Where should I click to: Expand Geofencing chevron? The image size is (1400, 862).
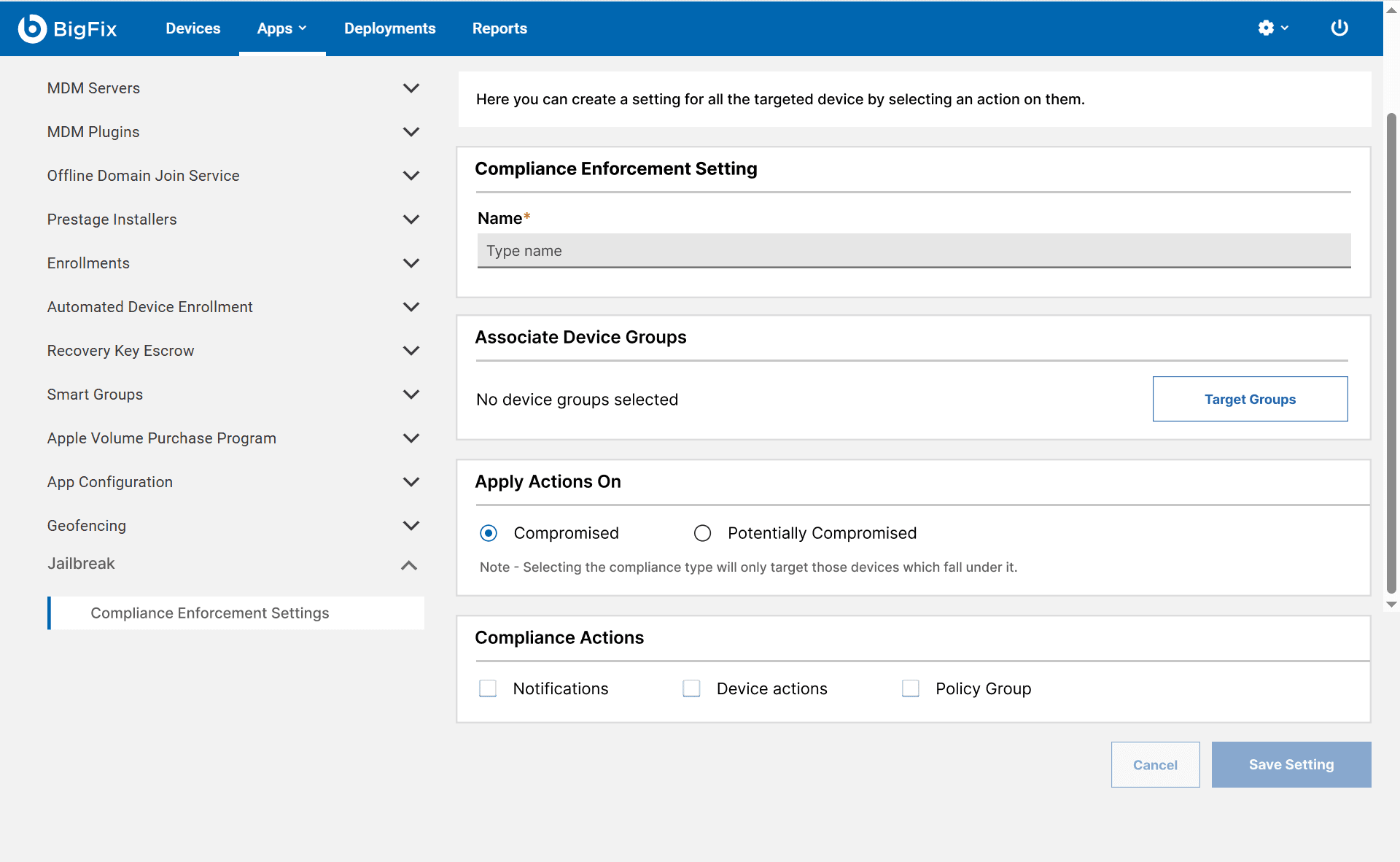coord(411,526)
